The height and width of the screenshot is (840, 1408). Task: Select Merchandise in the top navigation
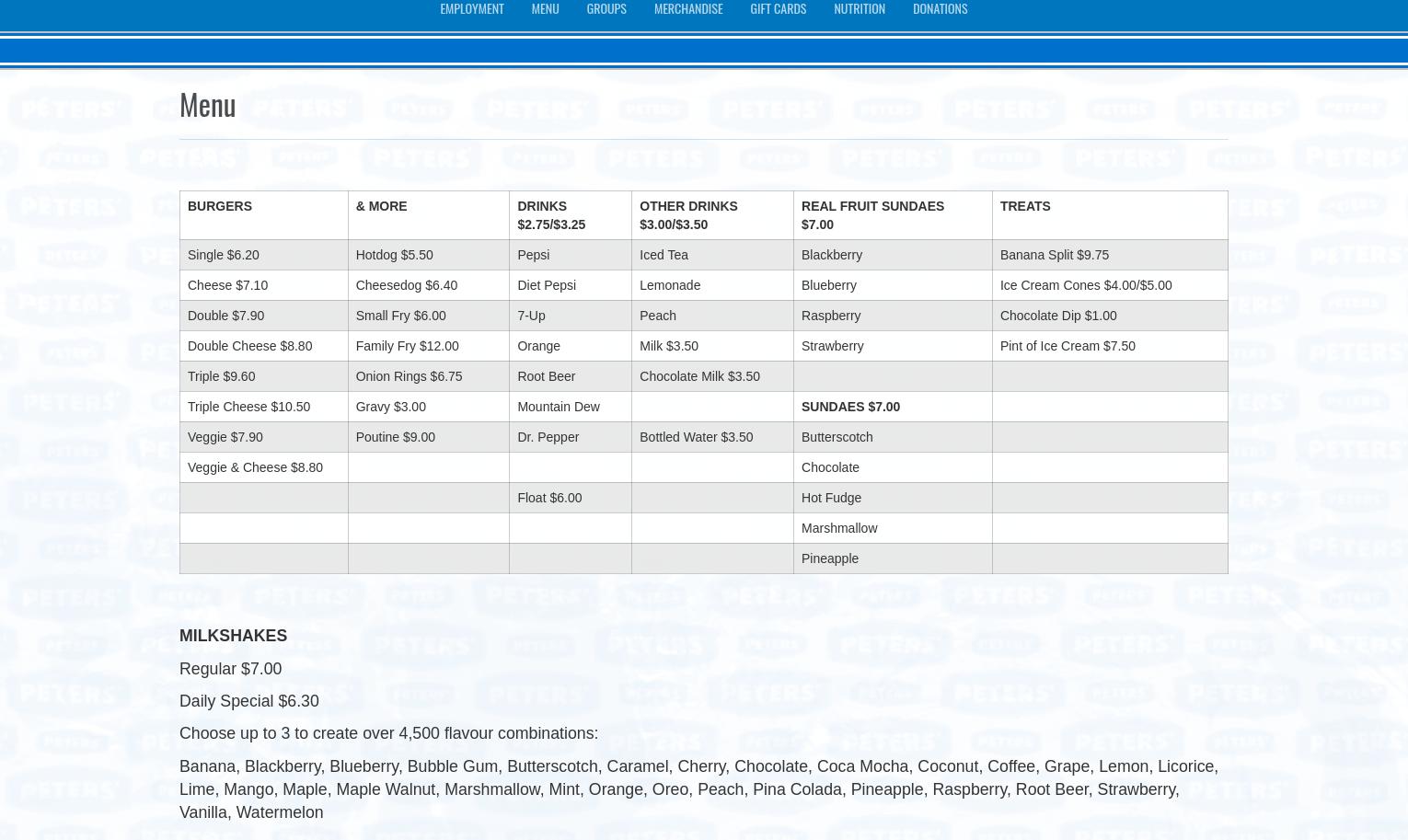click(x=687, y=9)
